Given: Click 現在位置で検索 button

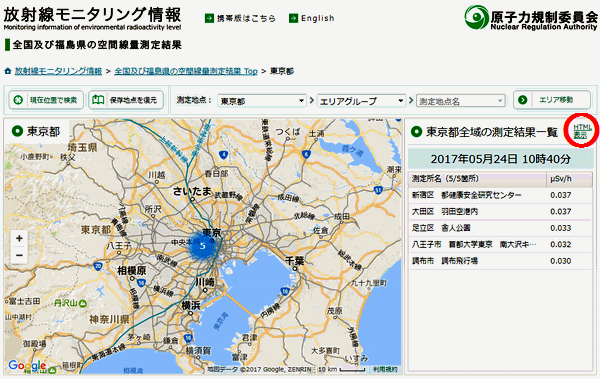Looking at the screenshot, I should [46, 100].
